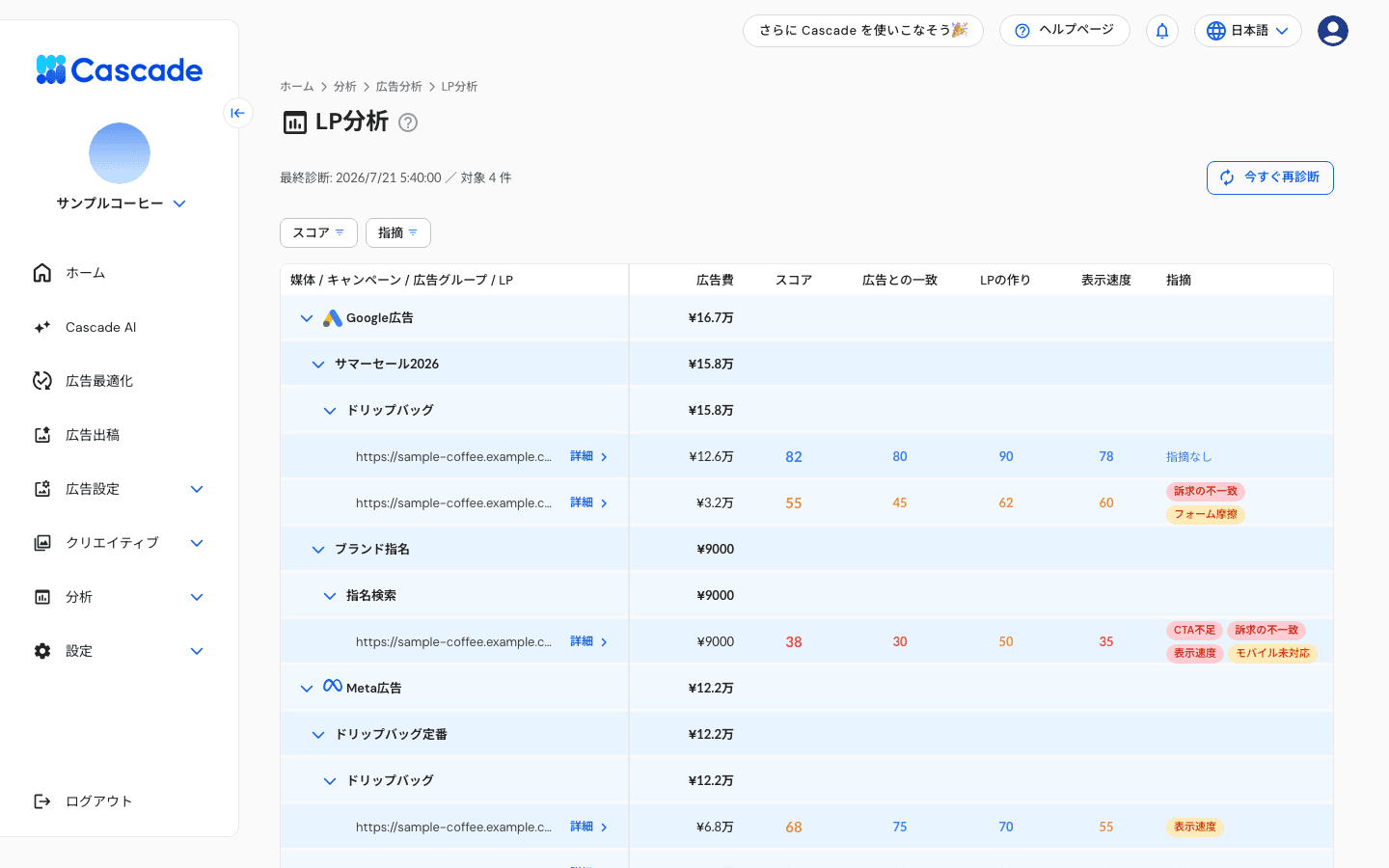This screenshot has height=868, width=1389.
Task: Click the 広告出稿 sidebar icon
Action: [x=42, y=435]
